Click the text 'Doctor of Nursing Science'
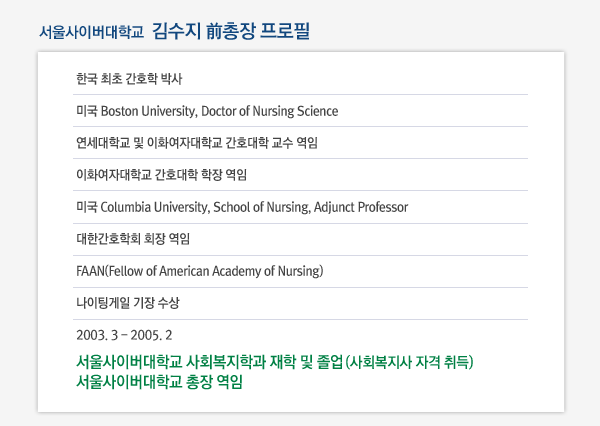 coord(270,111)
